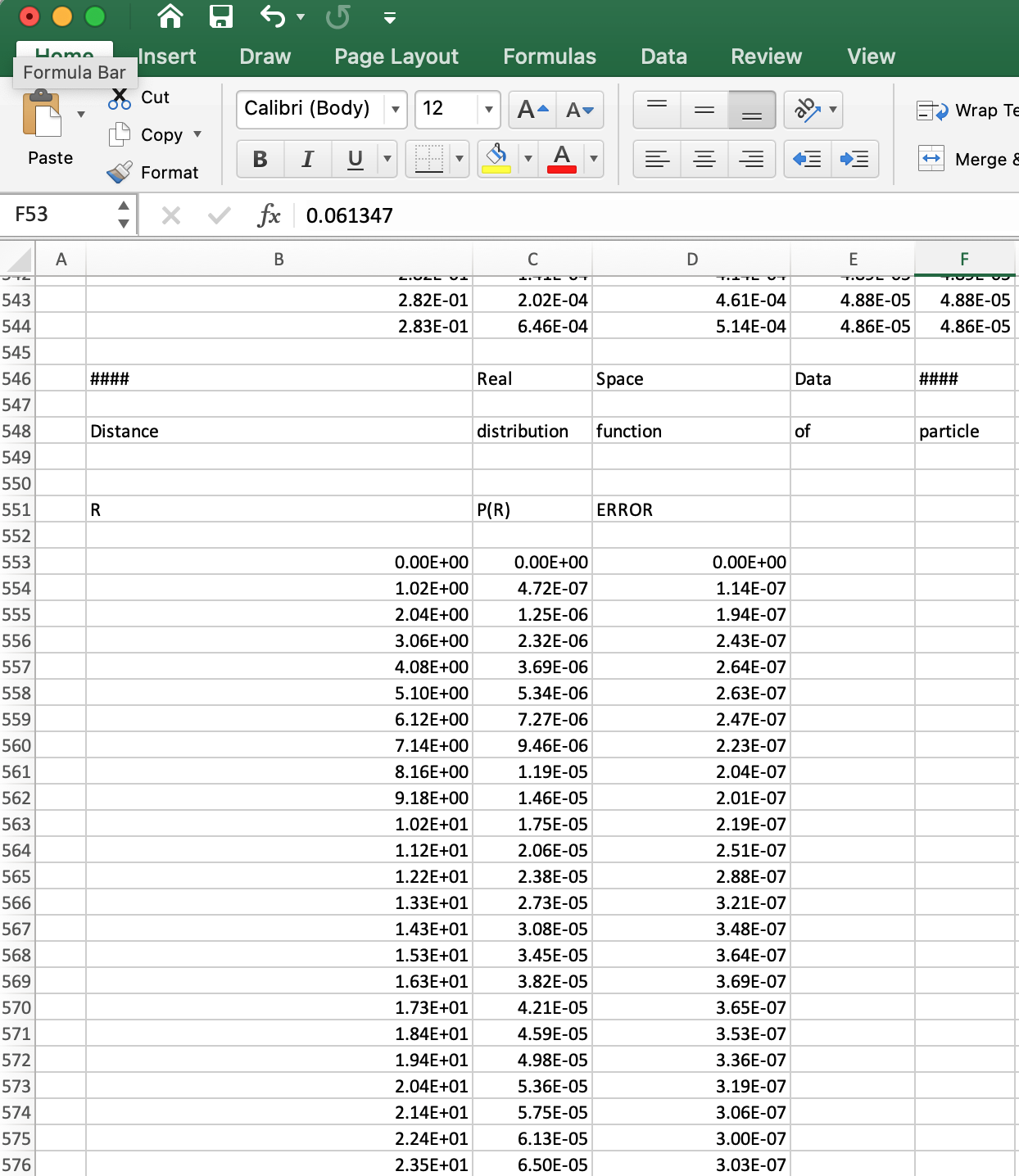Image resolution: width=1019 pixels, height=1176 pixels.
Task: Decrease indent of cell
Action: pyautogui.click(x=808, y=159)
